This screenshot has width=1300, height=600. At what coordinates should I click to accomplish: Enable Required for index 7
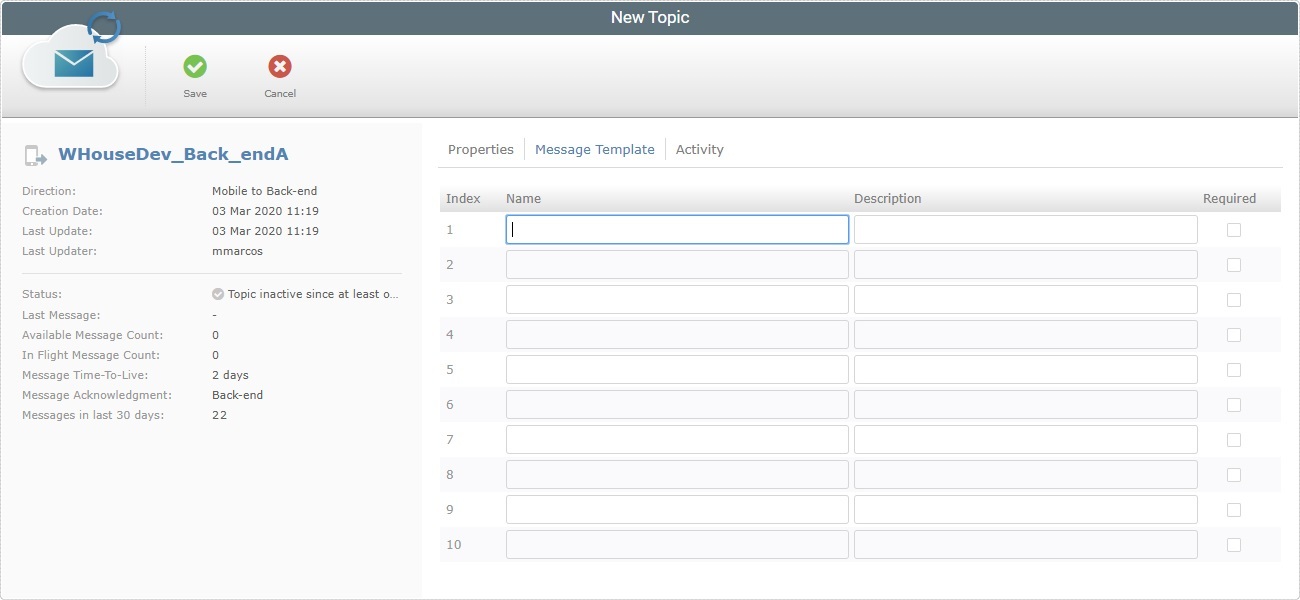click(x=1233, y=439)
